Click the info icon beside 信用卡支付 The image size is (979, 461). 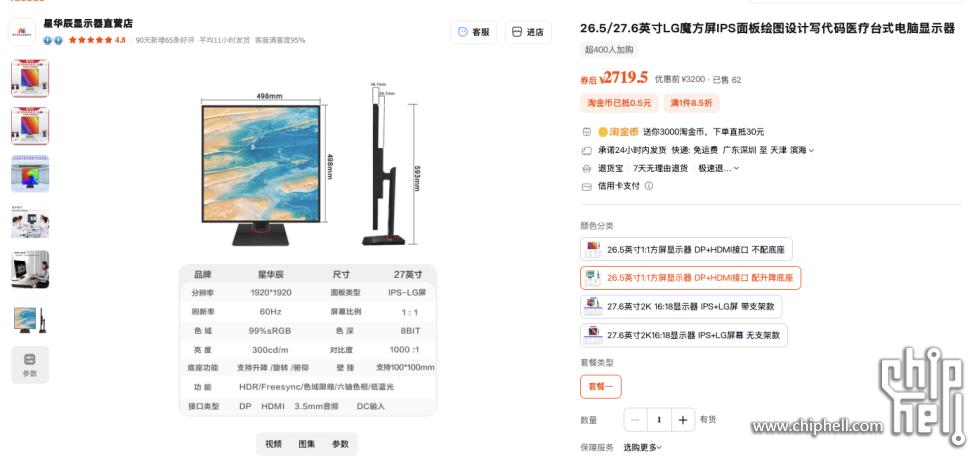(x=649, y=186)
